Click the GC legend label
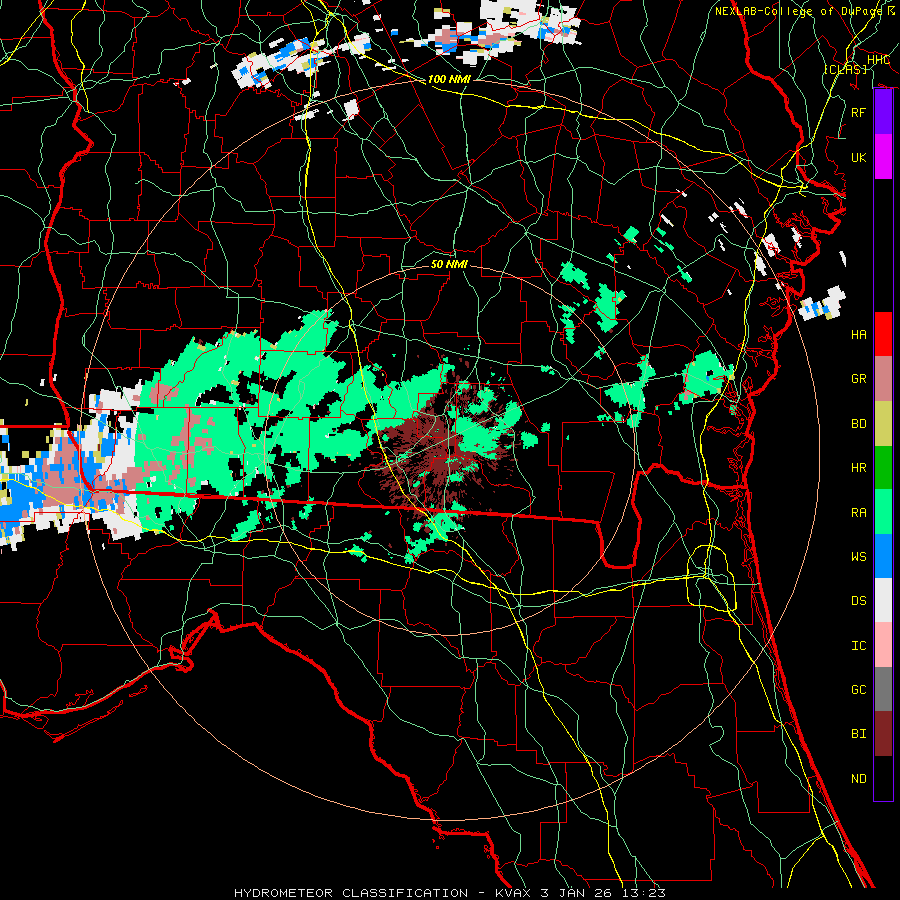Viewport: 900px width, 900px height. [859, 689]
